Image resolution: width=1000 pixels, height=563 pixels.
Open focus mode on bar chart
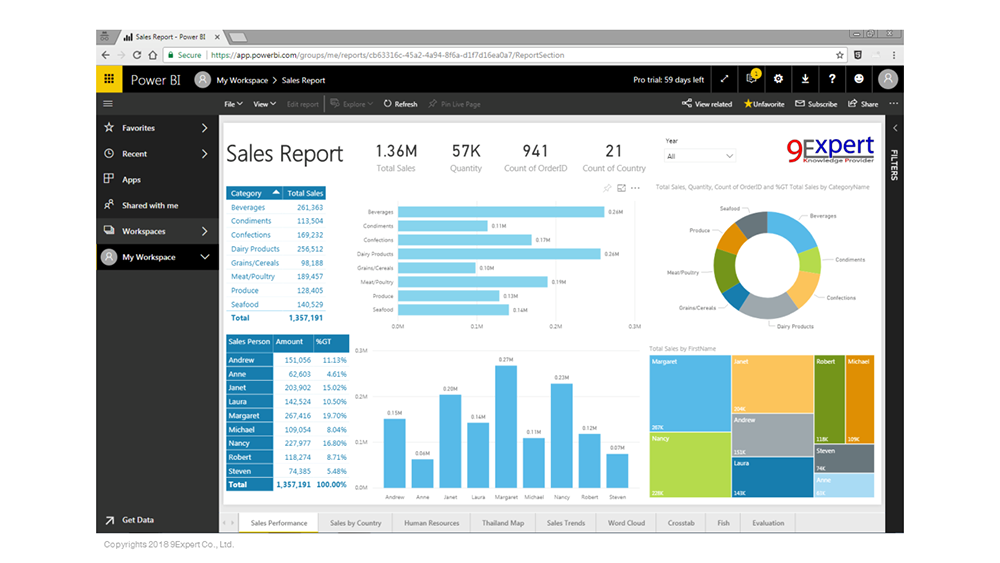tap(621, 188)
